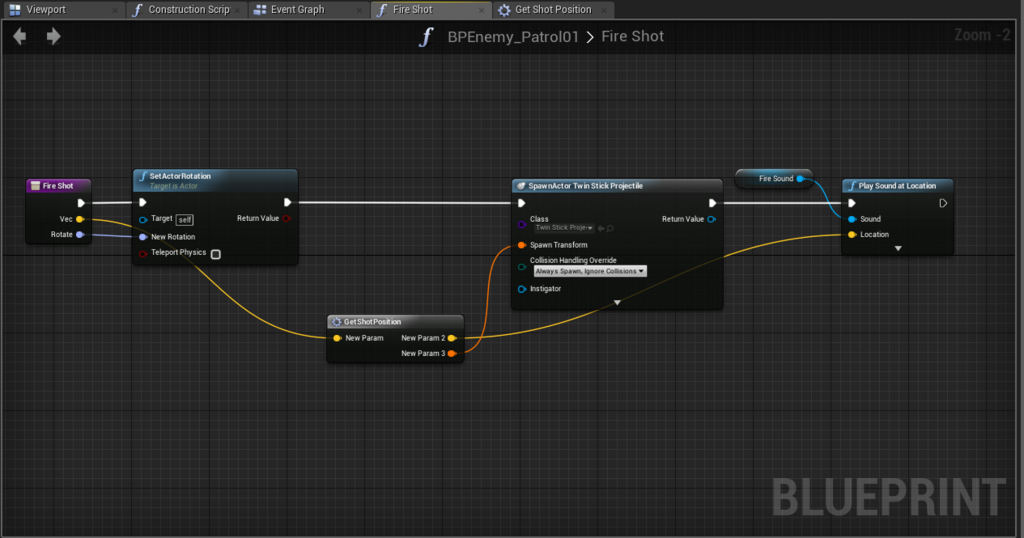This screenshot has height=538, width=1024.
Task: Click the Rotate output pin on Fire Shot
Action: (x=80, y=234)
